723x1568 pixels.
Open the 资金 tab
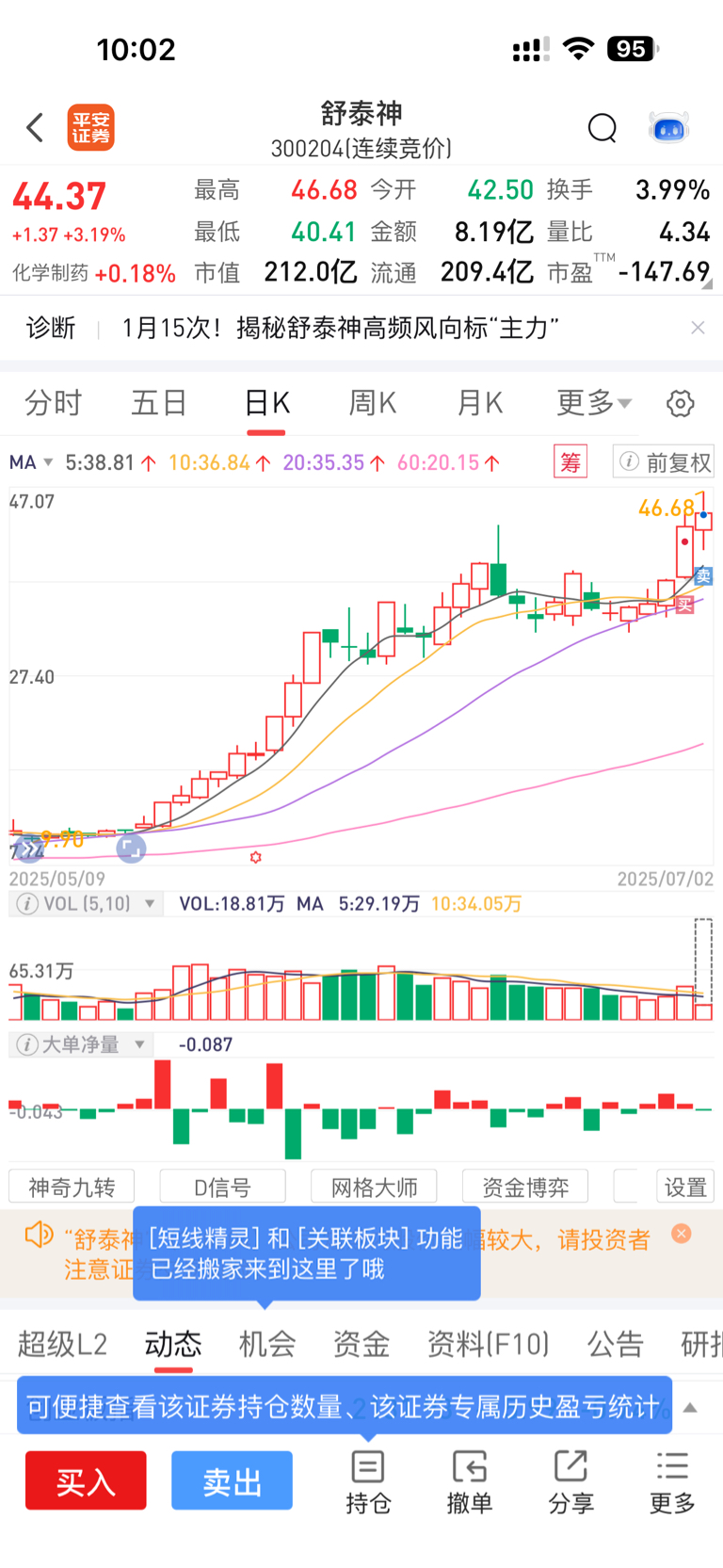pyautogui.click(x=361, y=1344)
